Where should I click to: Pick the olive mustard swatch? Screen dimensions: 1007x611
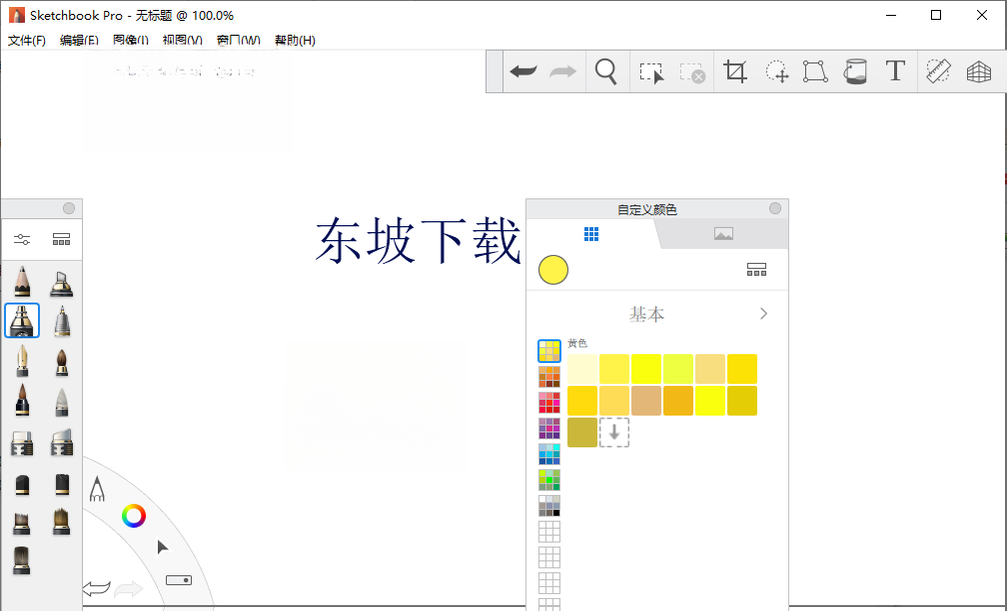point(582,432)
